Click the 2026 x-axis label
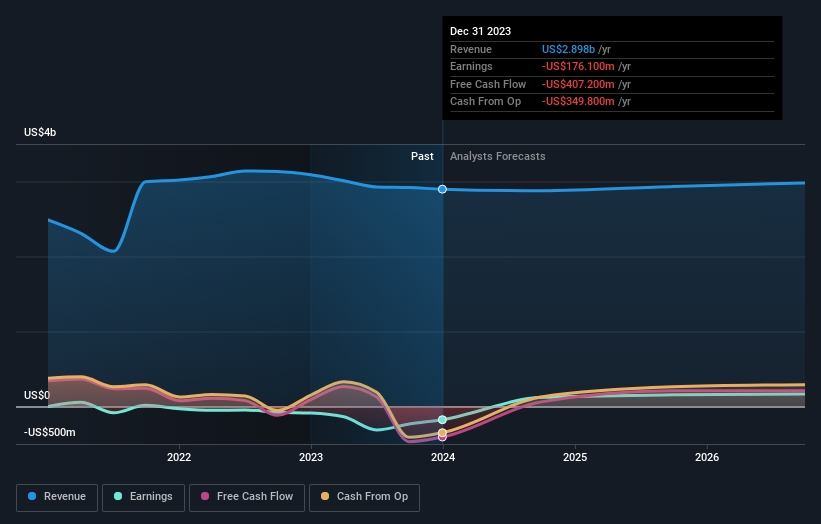 point(707,458)
